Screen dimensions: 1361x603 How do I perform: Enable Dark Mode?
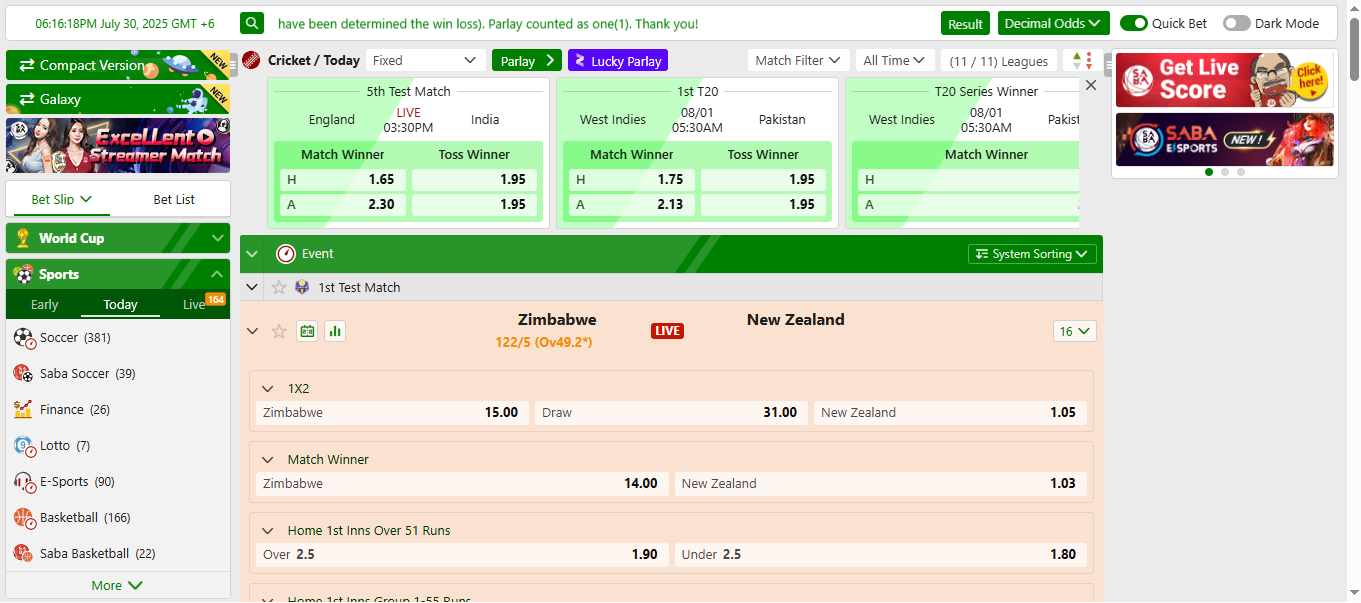(x=1236, y=22)
